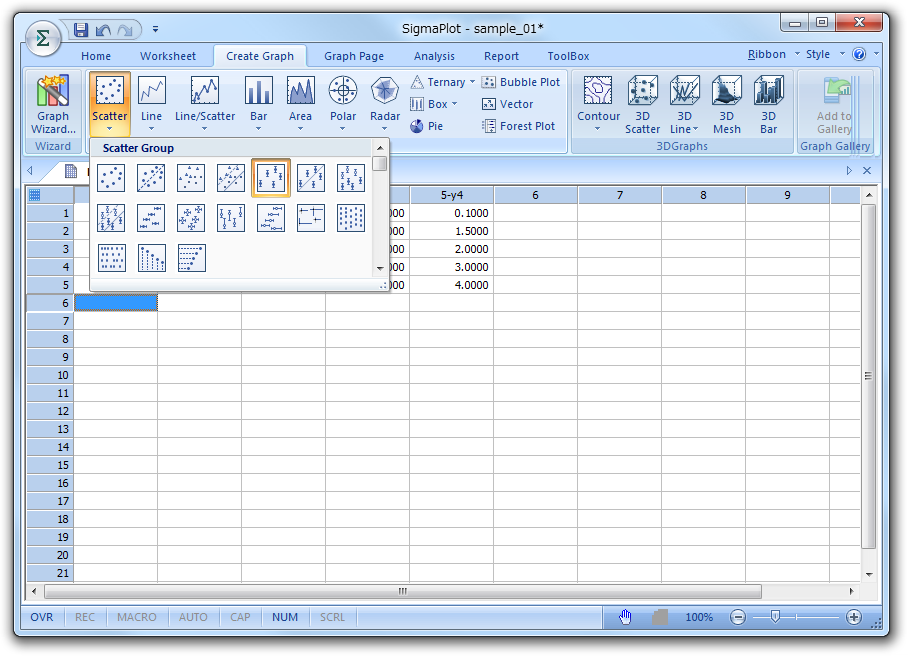Switch to the Worksheet tab
The width and height of the screenshot is (908, 656).
(168, 56)
